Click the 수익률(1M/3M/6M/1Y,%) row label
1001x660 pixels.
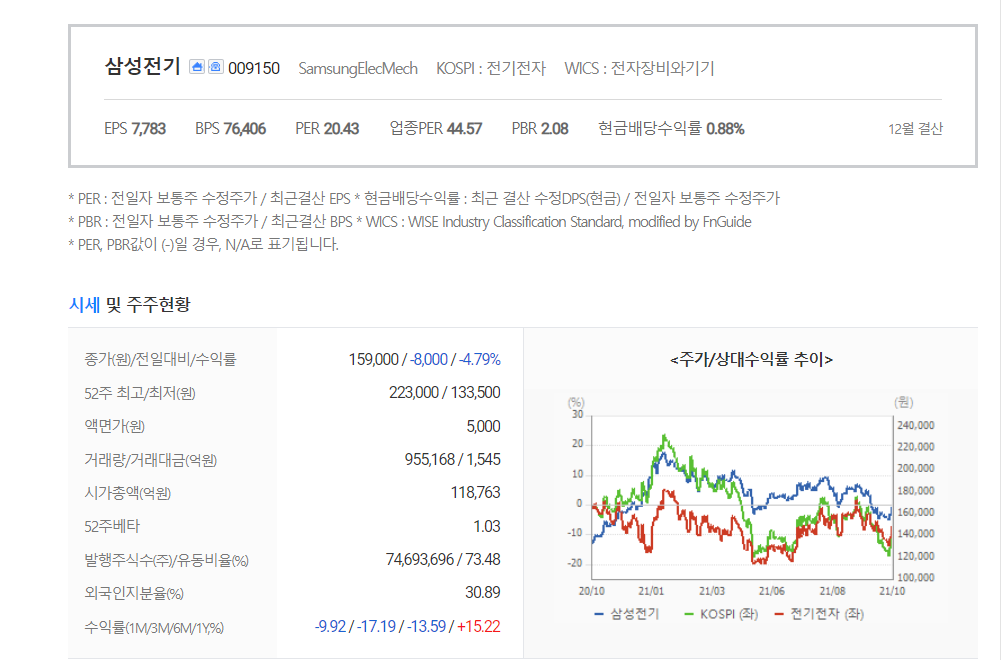click(x=154, y=628)
